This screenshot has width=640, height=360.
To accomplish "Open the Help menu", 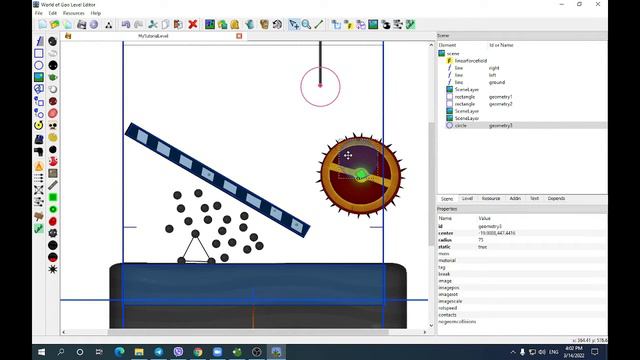I will (96, 13).
